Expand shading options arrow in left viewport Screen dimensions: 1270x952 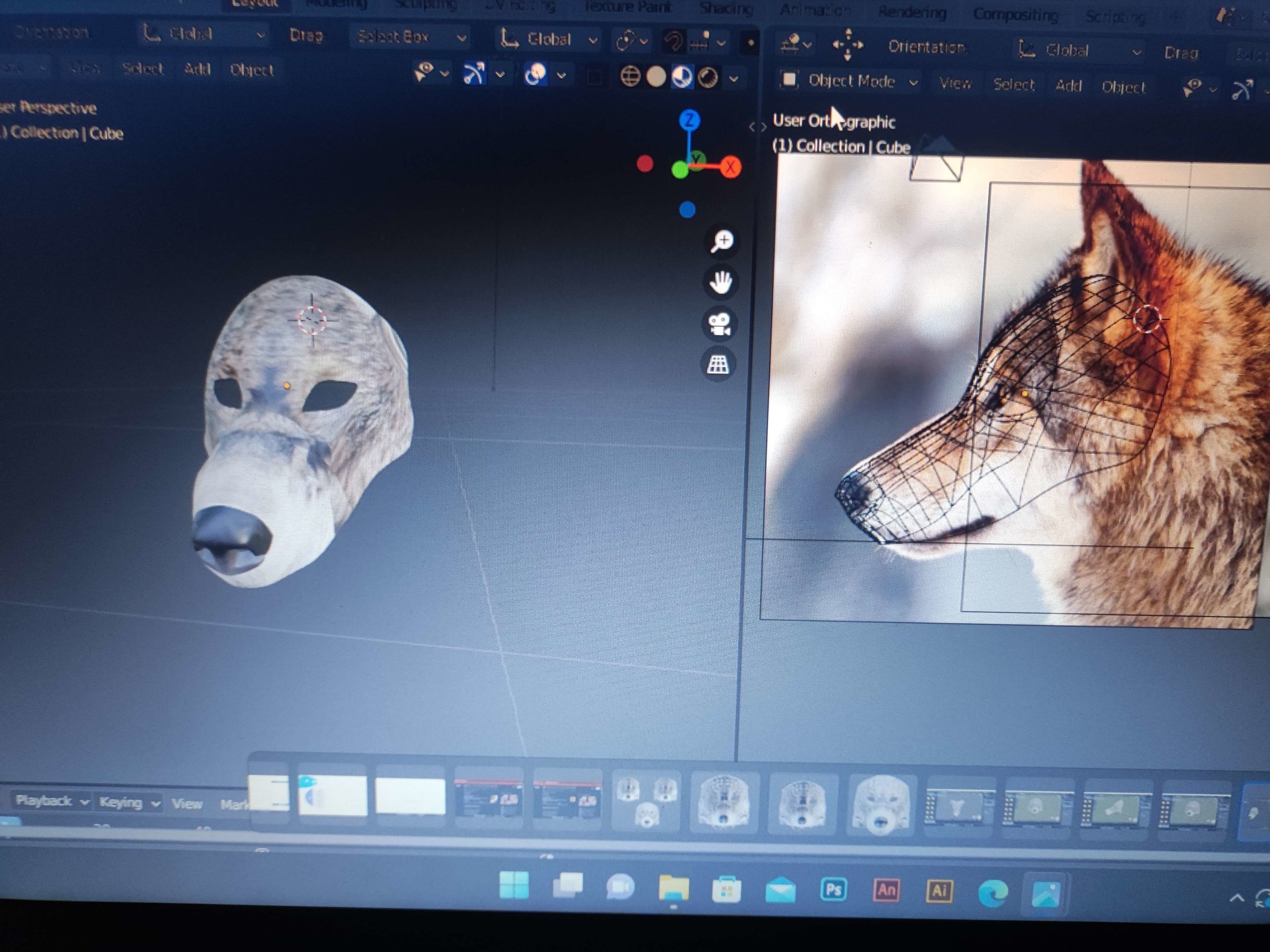(734, 79)
